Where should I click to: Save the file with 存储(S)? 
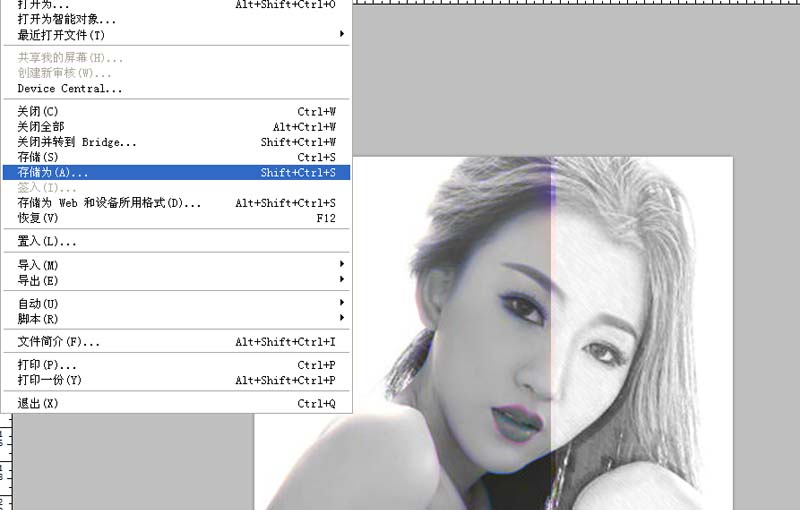pos(38,157)
